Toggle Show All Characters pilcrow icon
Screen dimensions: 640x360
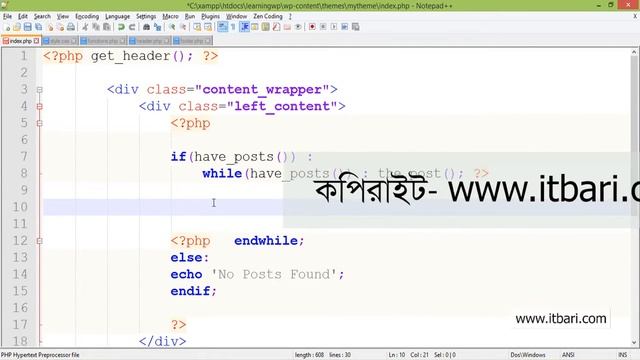(x=233, y=27)
